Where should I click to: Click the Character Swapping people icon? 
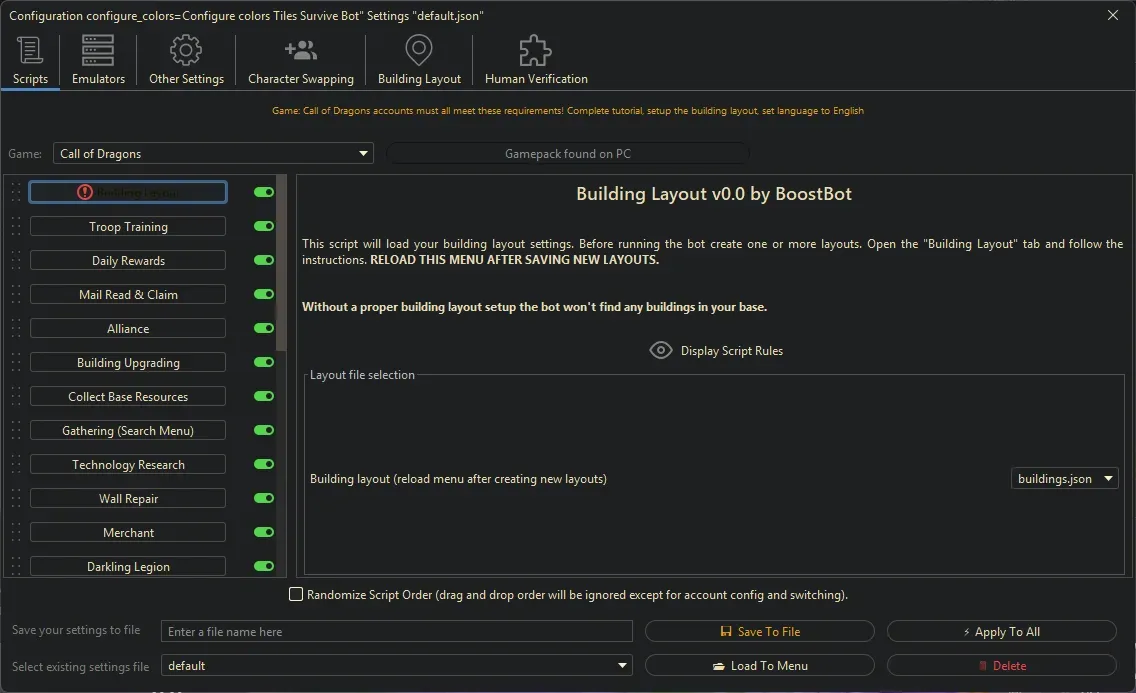point(300,49)
